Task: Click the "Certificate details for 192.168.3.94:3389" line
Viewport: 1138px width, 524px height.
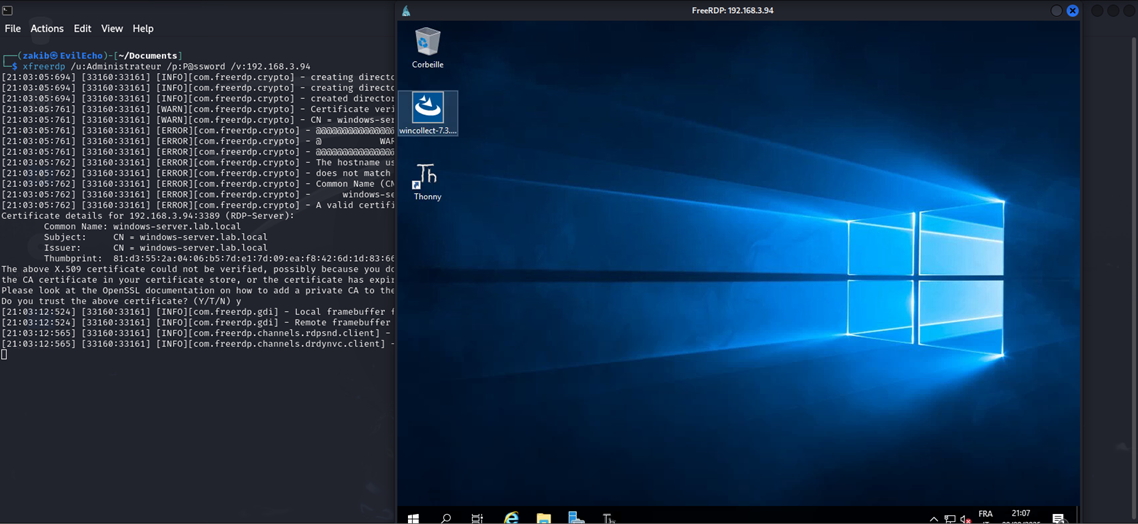Action: [147, 216]
